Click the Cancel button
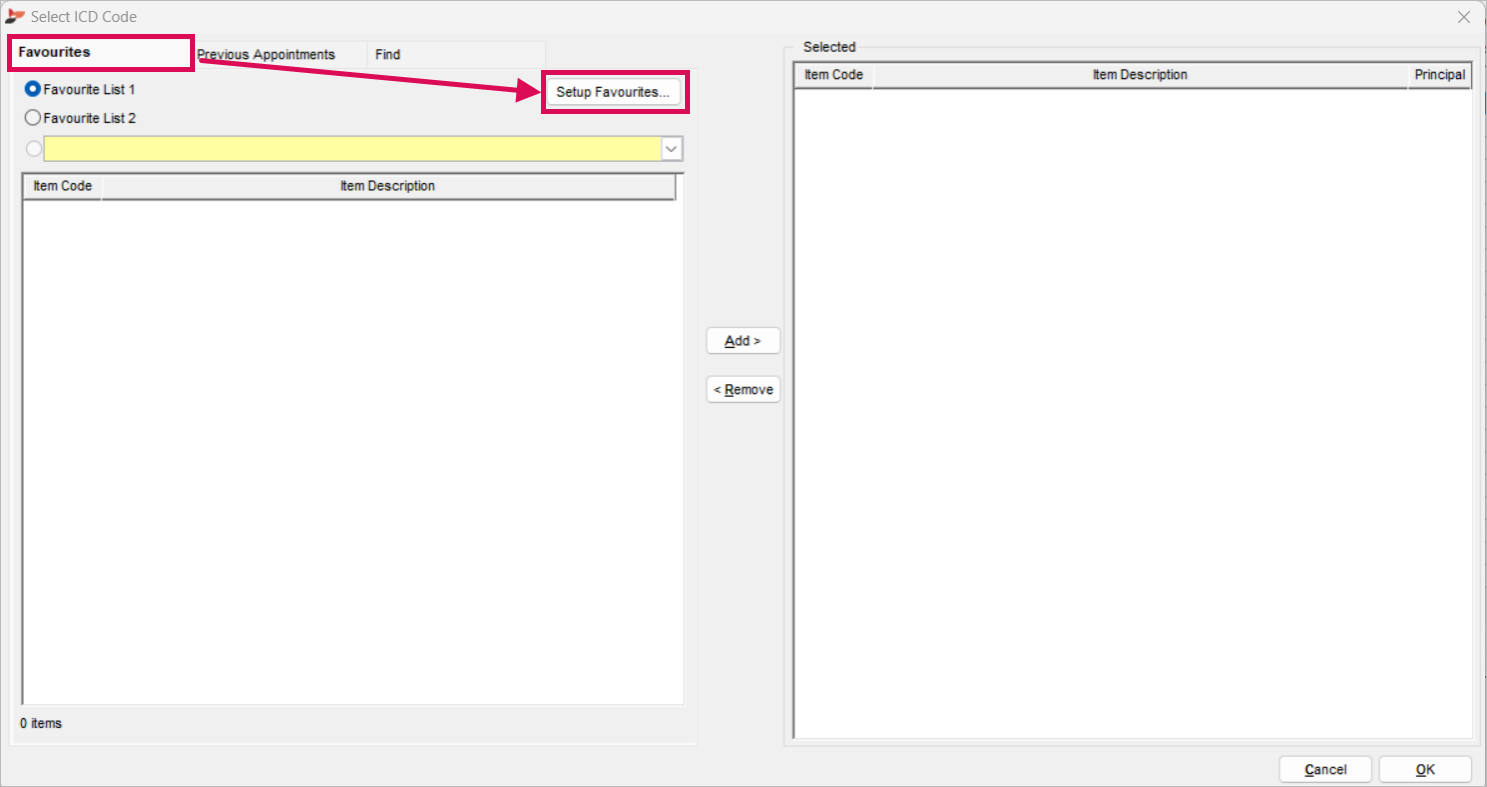 (1325, 769)
